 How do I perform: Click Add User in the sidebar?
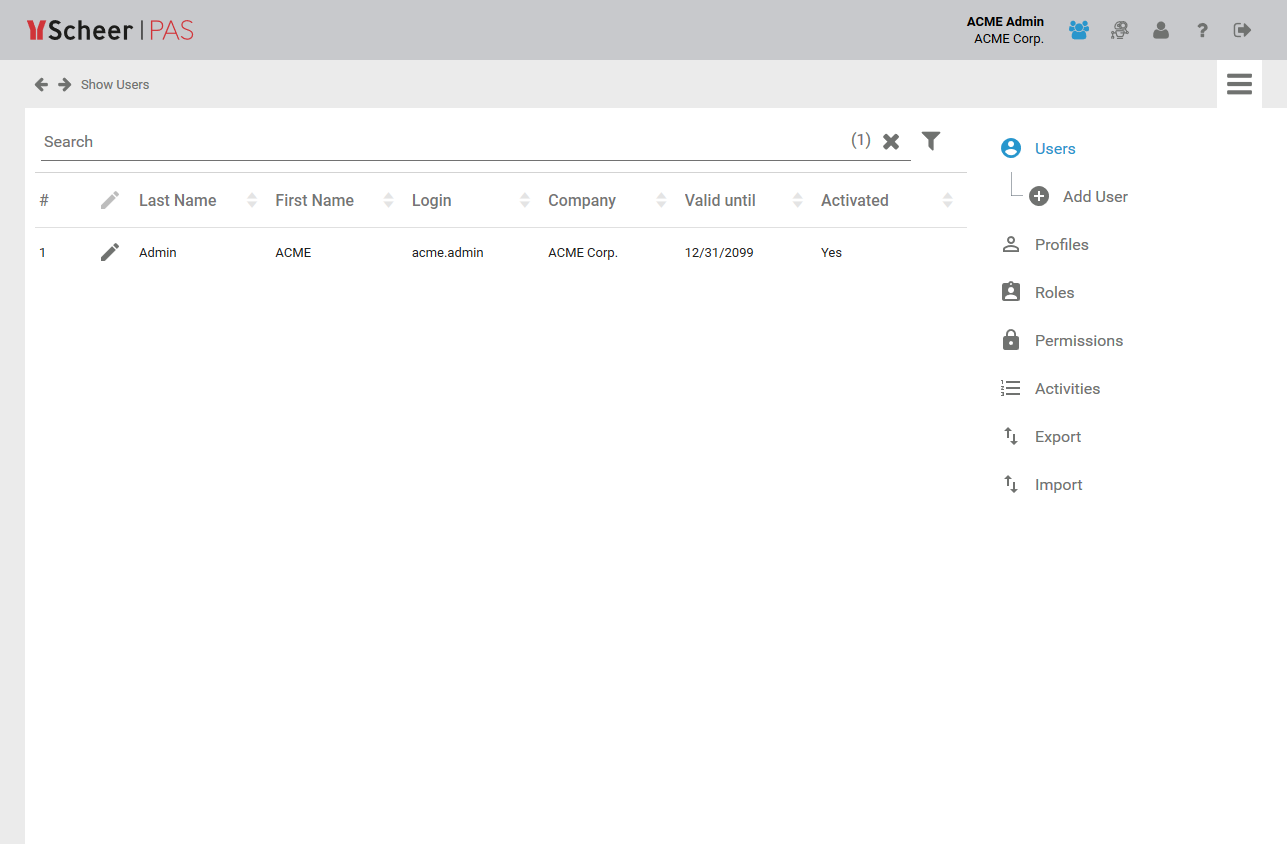(x=1094, y=196)
